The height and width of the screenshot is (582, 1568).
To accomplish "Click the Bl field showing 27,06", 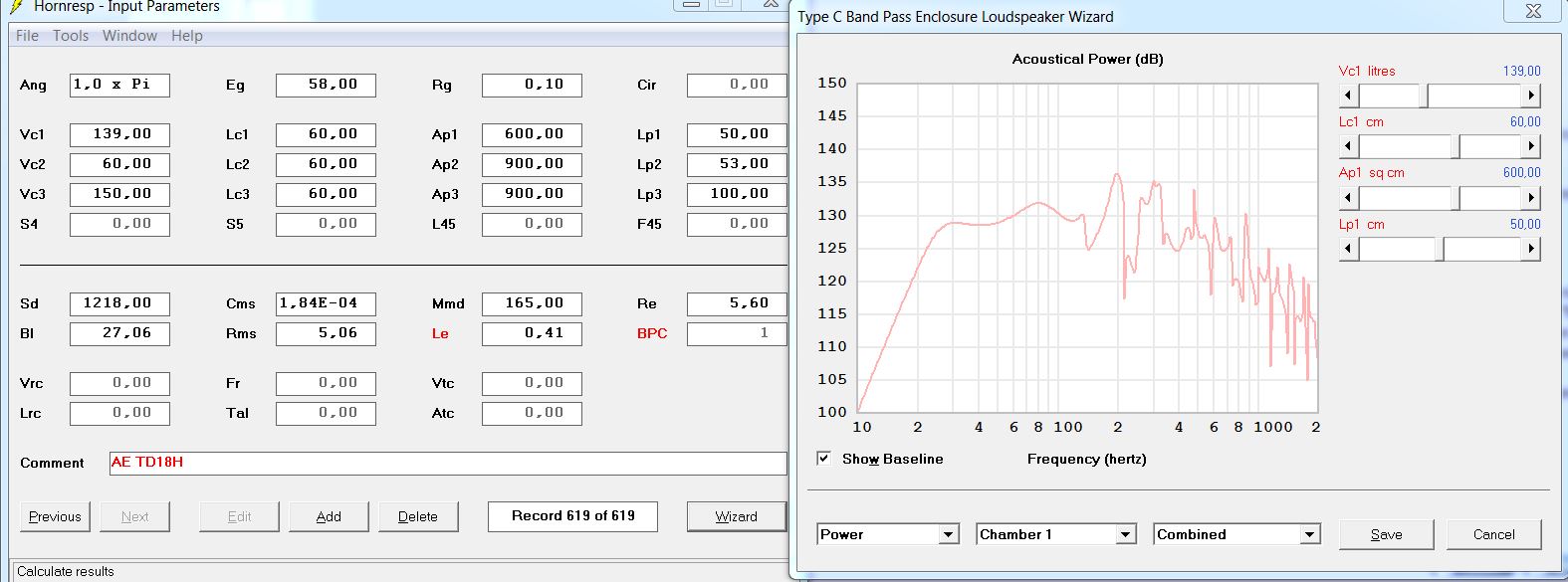I will [x=119, y=333].
